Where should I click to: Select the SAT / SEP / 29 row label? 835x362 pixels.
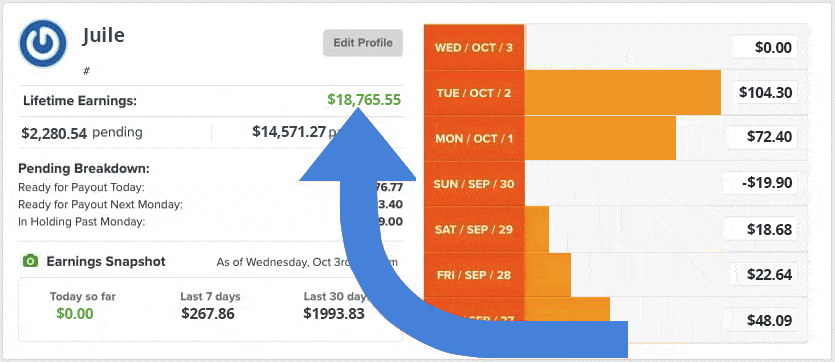(474, 229)
